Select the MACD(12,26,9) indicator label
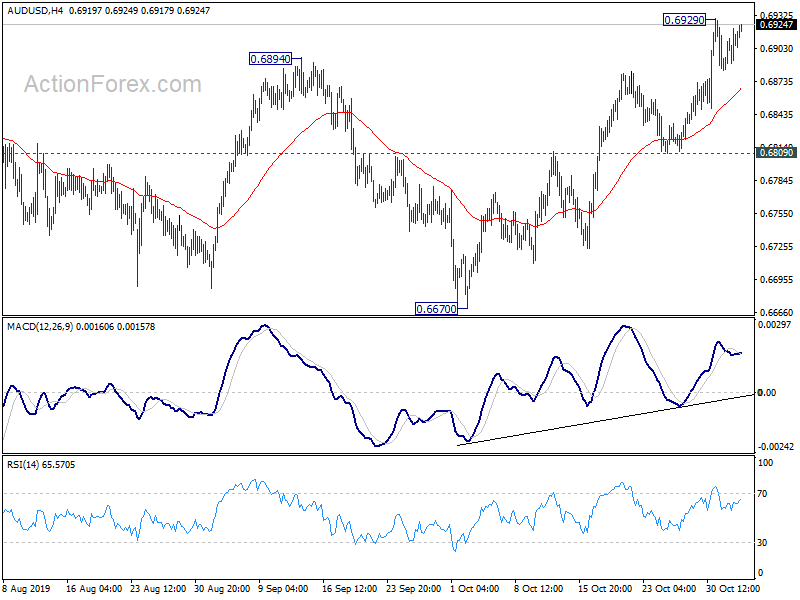This screenshot has height=600, width=800. (x=40, y=327)
